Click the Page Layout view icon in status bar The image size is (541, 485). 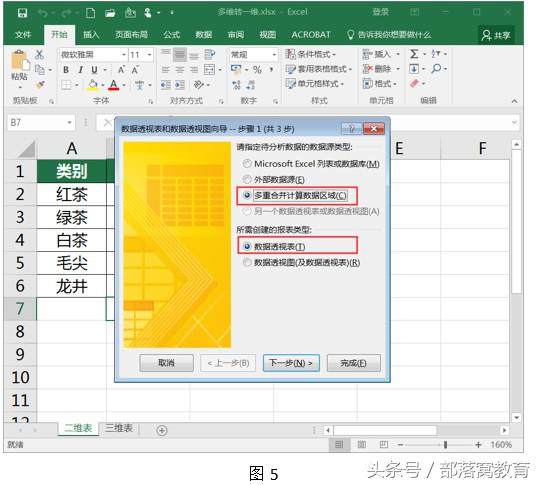tap(361, 445)
